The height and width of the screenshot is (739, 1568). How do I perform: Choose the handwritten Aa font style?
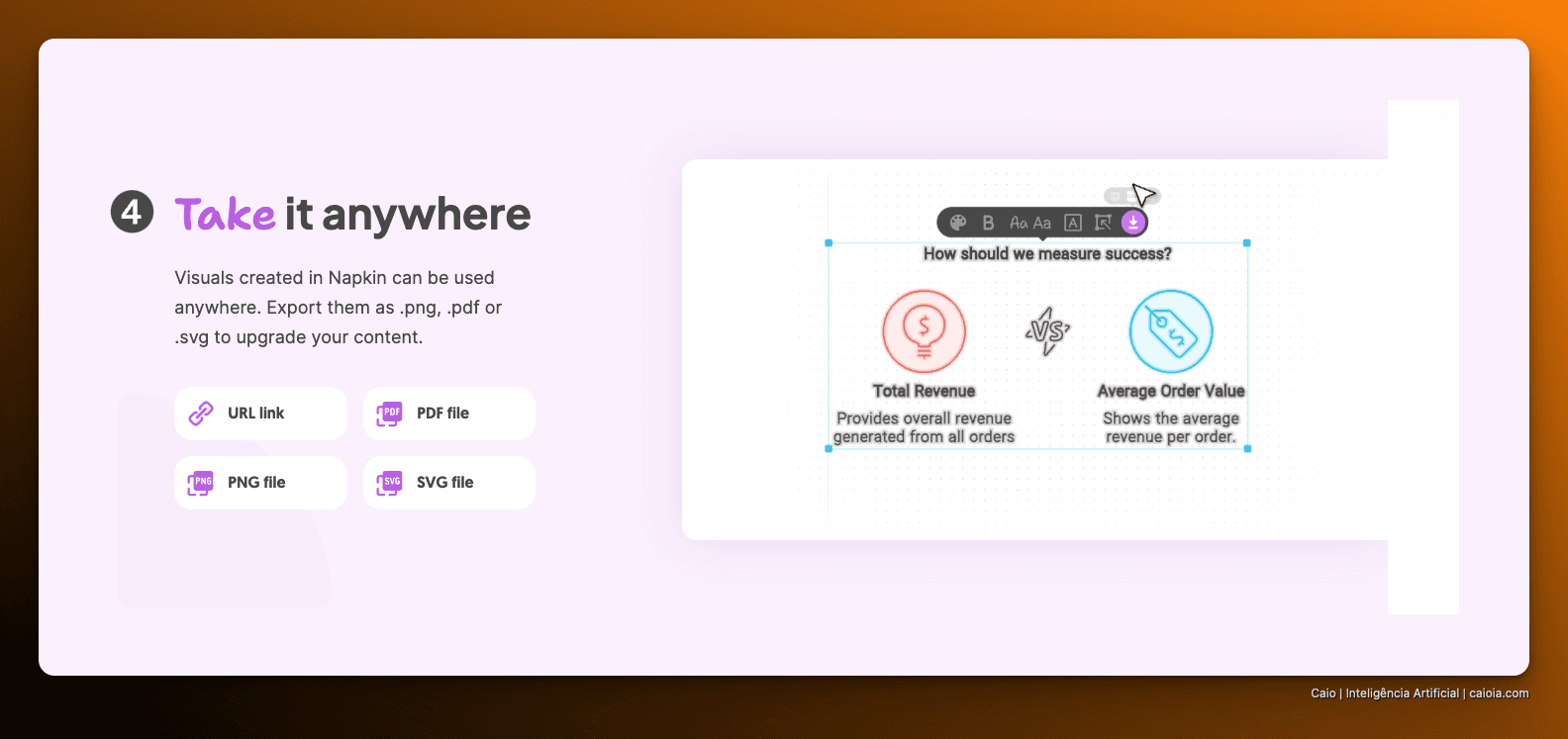(1019, 223)
